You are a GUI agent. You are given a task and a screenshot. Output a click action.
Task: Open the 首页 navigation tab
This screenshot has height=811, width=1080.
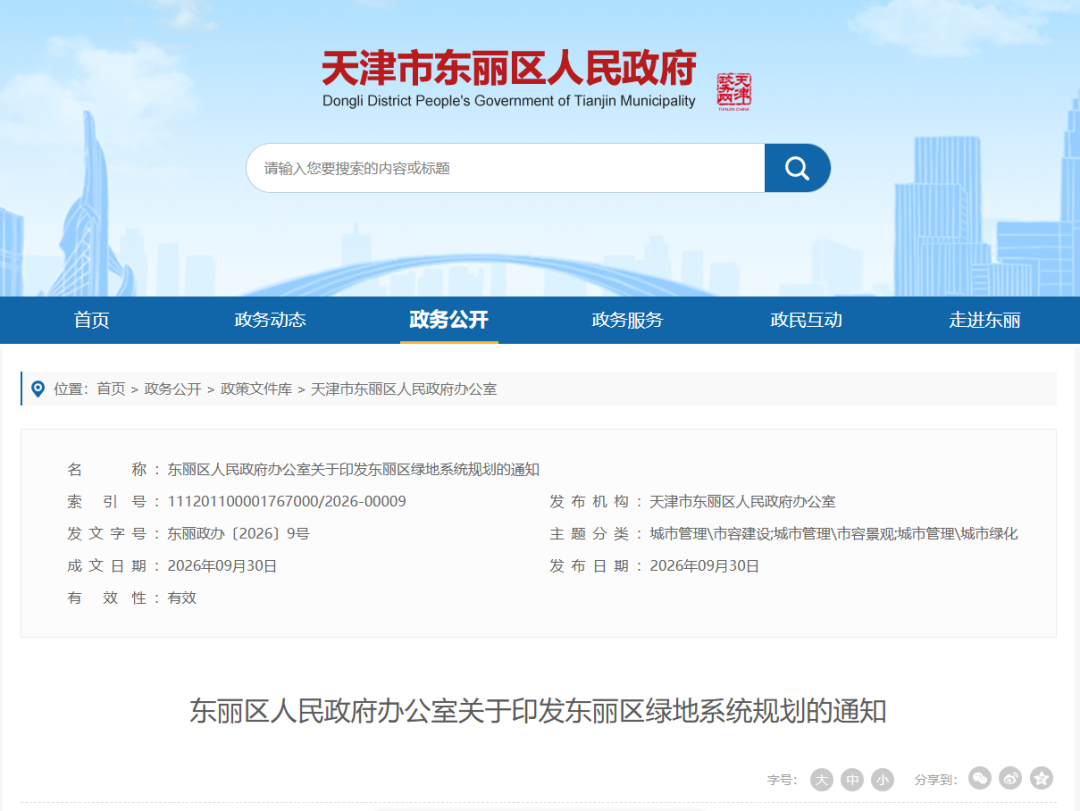tap(92, 320)
